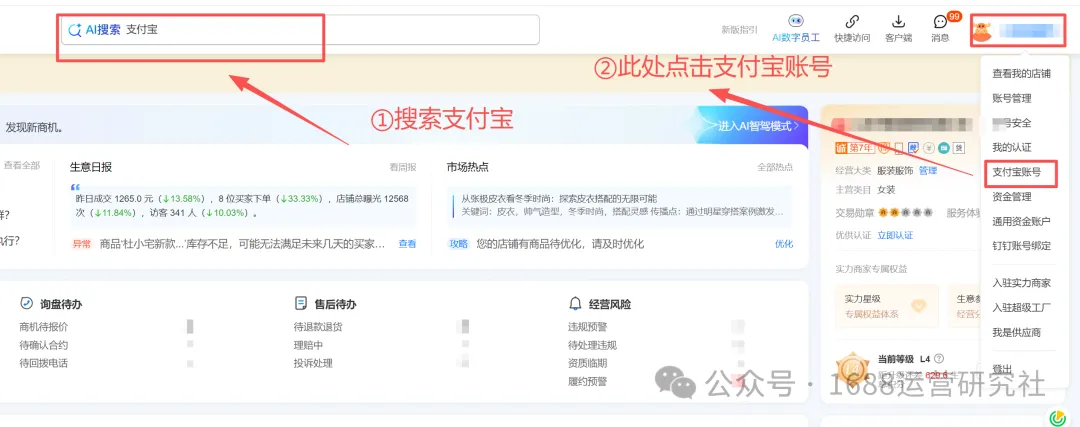1080x427 pixels.
Task: Click 售后待办 document icon
Action: (x=300, y=304)
